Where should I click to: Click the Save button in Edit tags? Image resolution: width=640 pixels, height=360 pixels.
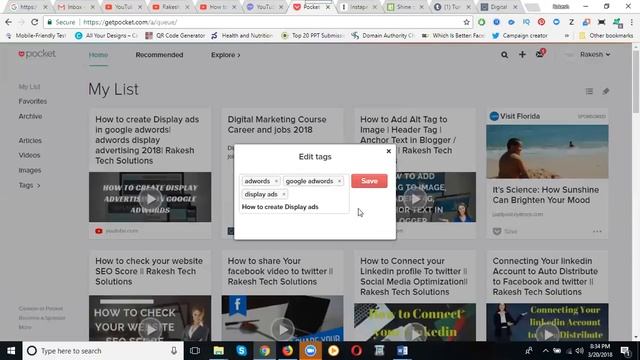coord(369,181)
